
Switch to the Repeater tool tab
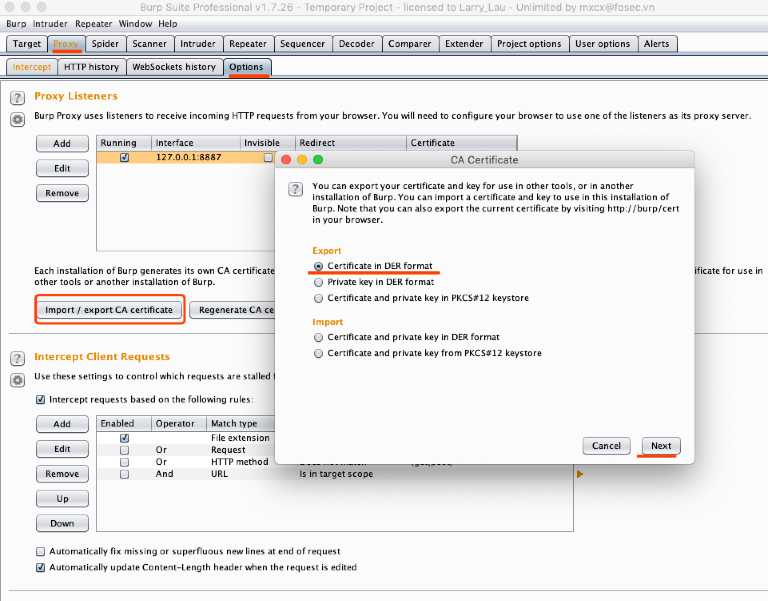pos(248,44)
